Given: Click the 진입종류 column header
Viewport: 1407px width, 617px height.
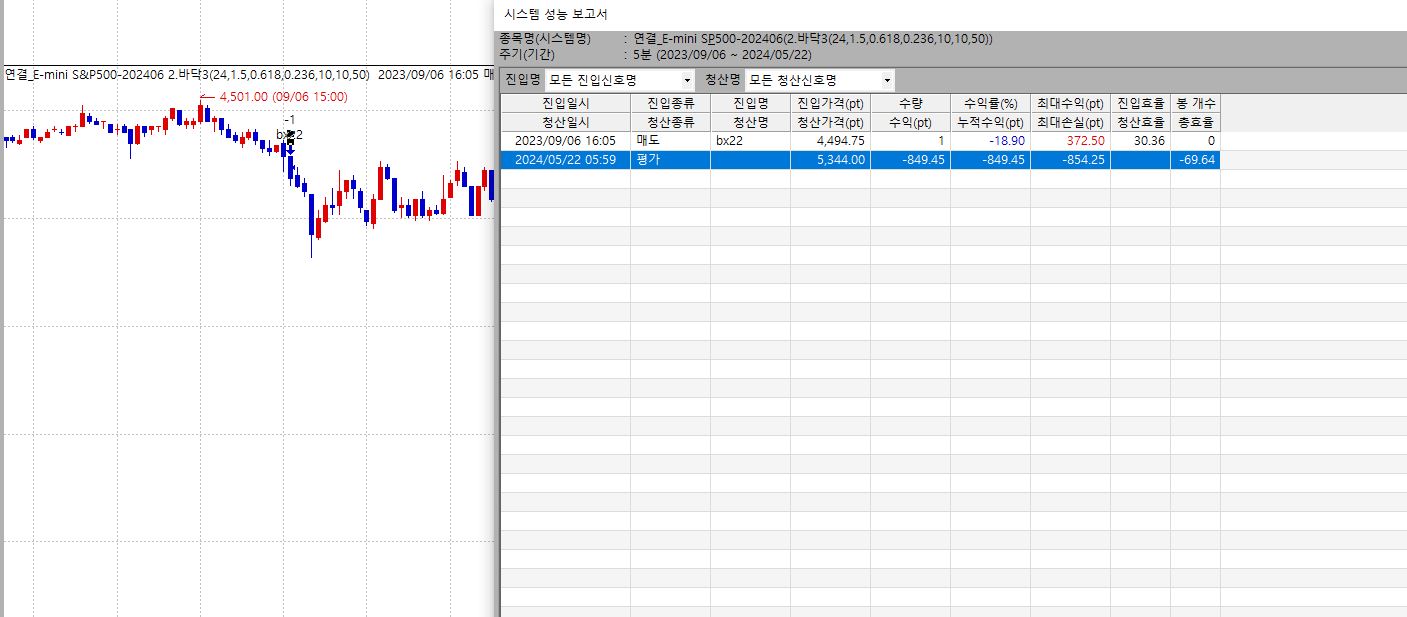Looking at the screenshot, I should click(669, 103).
